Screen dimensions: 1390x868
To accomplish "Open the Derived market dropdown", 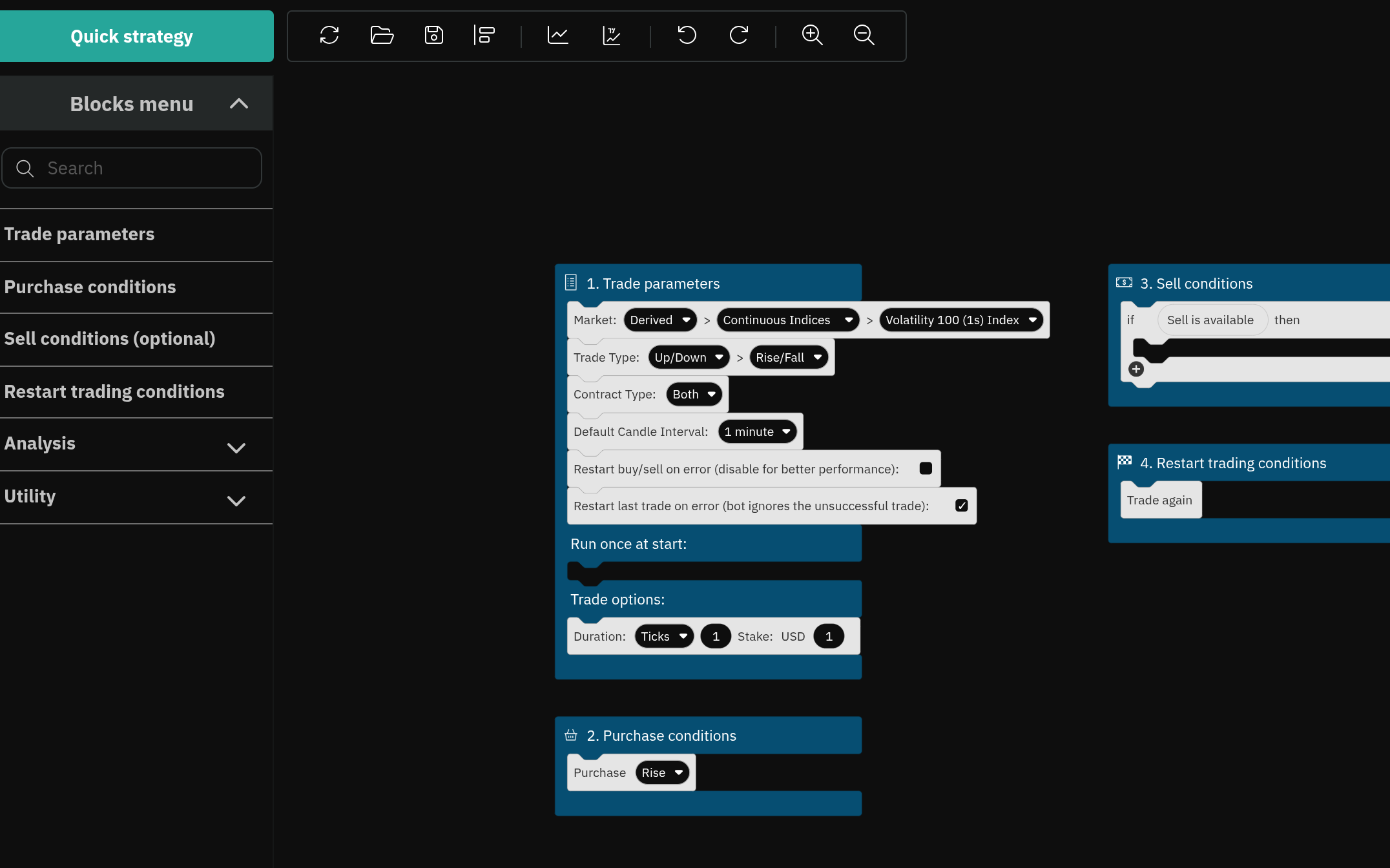I will click(x=660, y=320).
